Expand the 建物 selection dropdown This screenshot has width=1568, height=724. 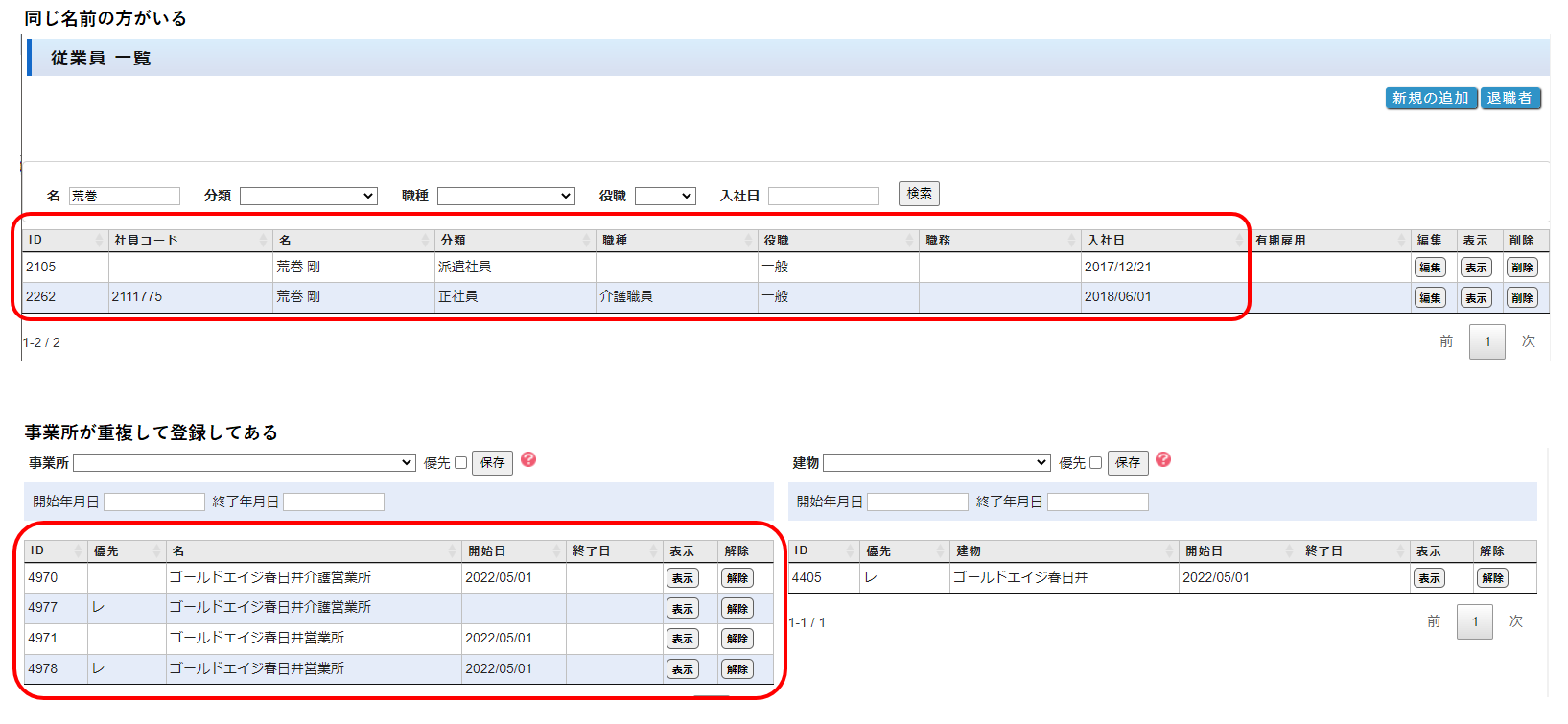pos(936,463)
